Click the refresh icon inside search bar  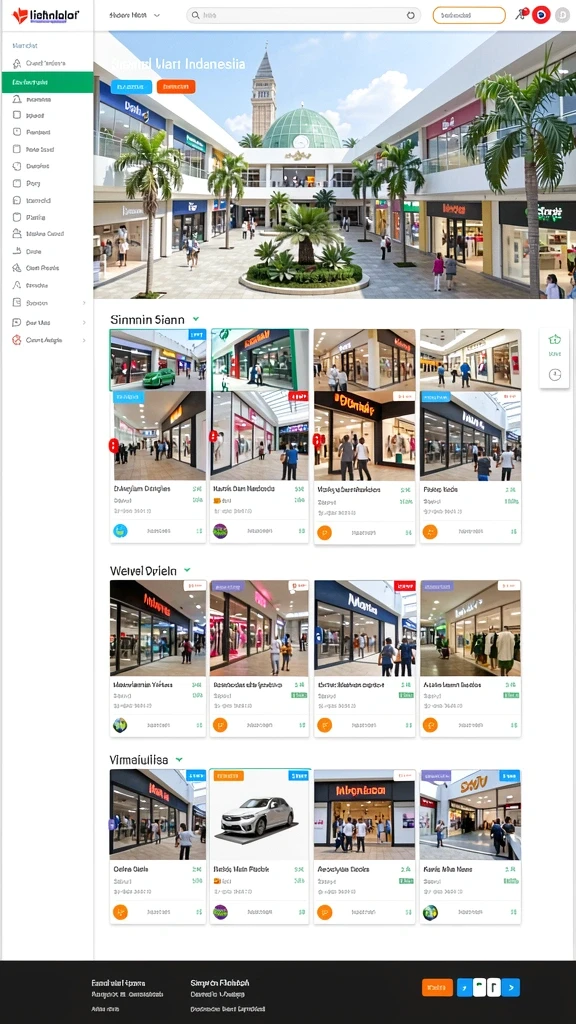411,15
